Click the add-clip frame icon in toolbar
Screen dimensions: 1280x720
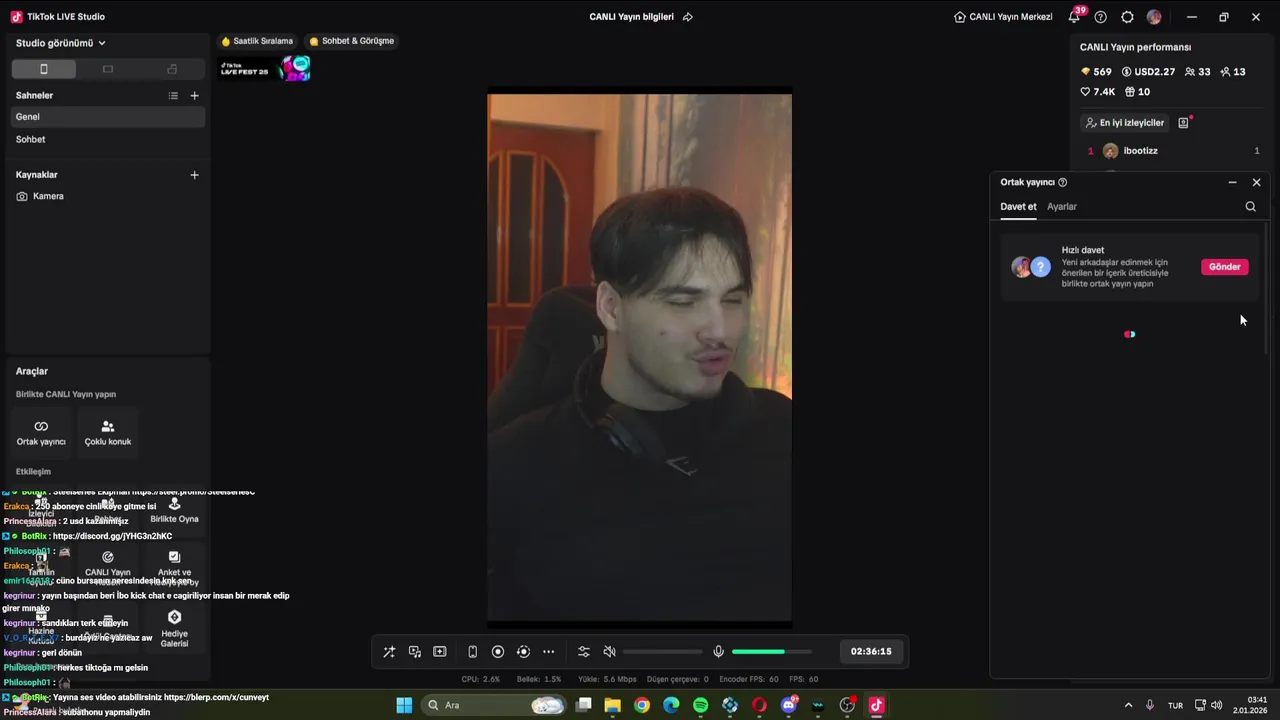point(440,652)
